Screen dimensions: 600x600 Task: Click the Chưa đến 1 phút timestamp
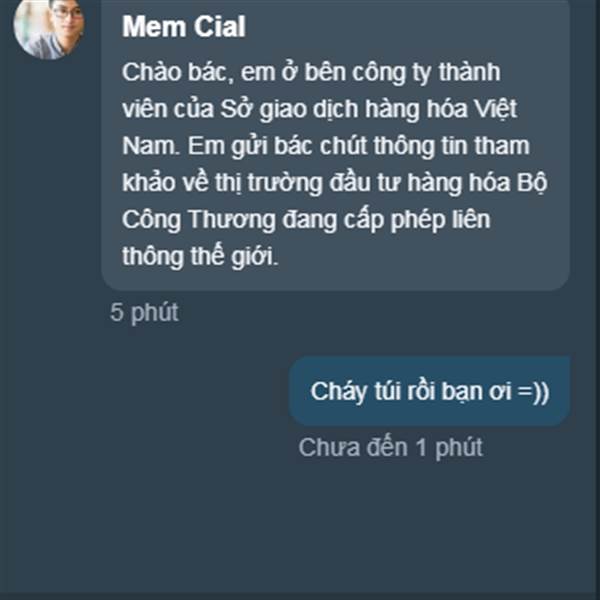[x=391, y=447]
